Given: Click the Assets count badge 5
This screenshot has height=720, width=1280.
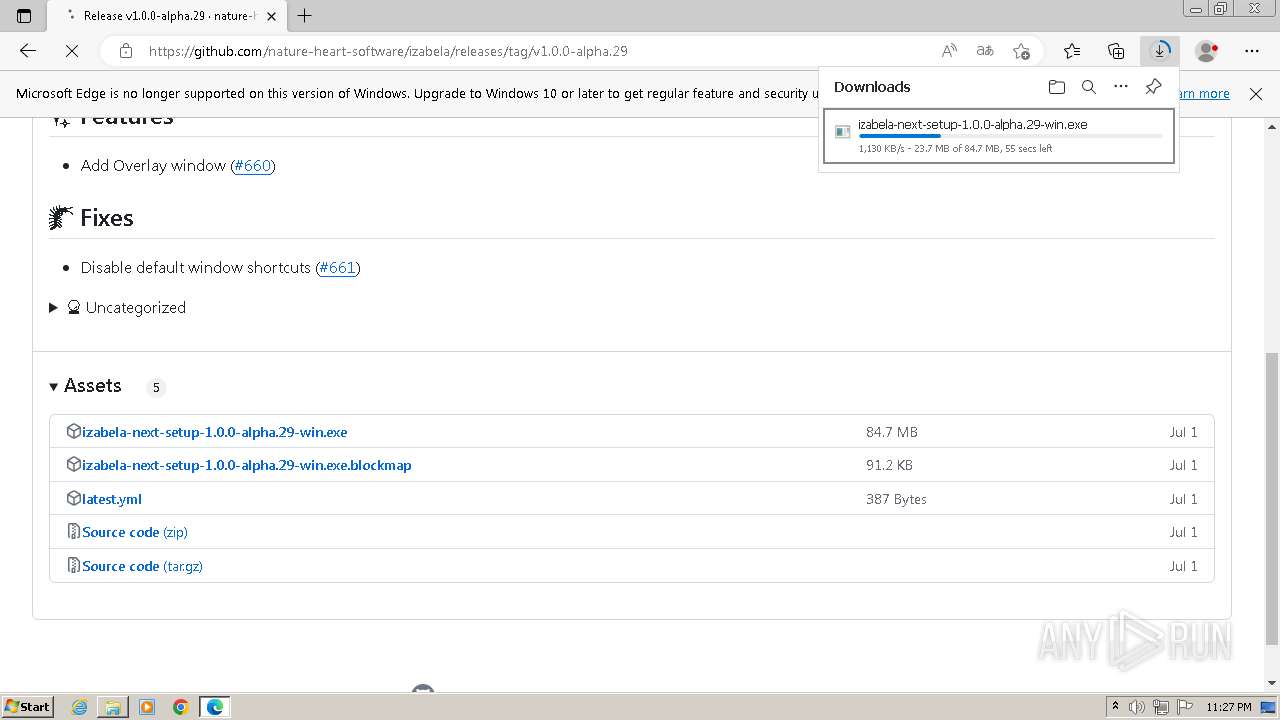Looking at the screenshot, I should (x=156, y=387).
